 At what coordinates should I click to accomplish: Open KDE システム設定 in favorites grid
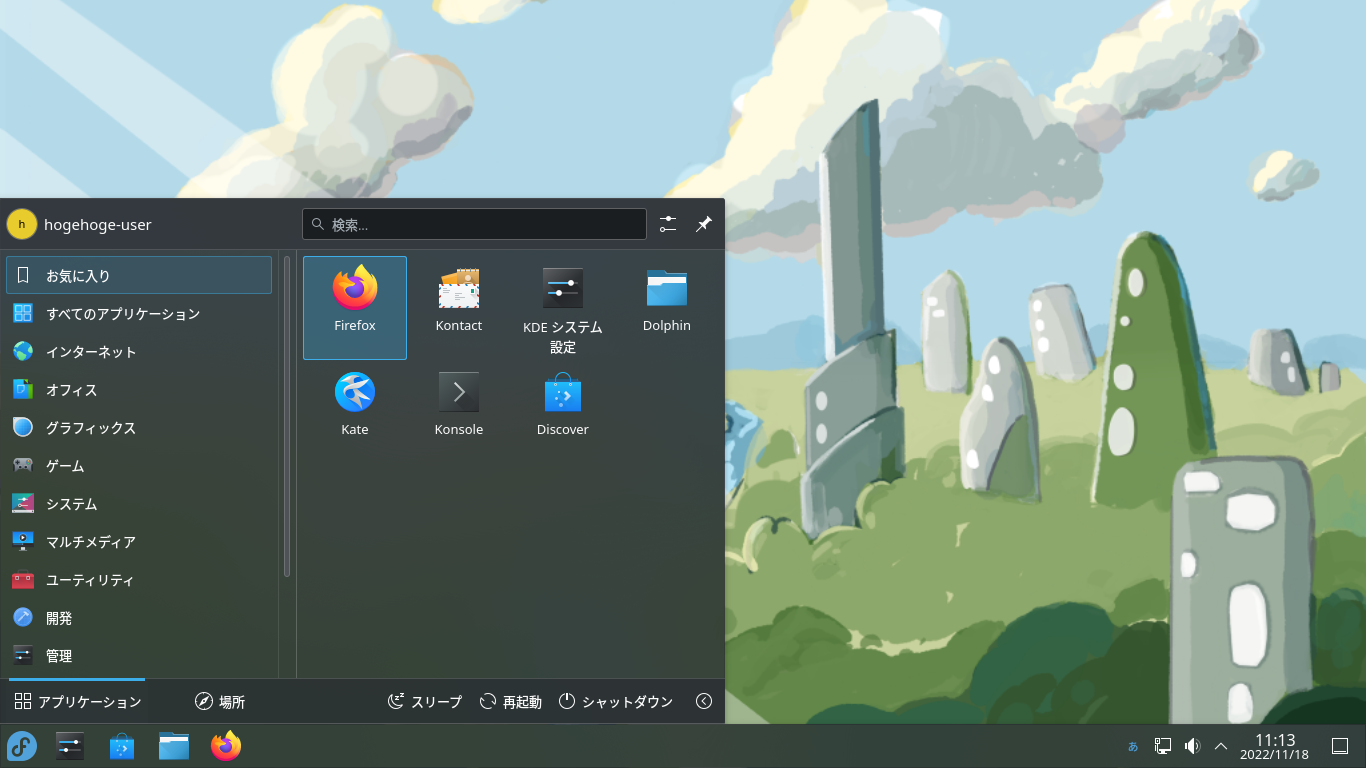coord(563,310)
